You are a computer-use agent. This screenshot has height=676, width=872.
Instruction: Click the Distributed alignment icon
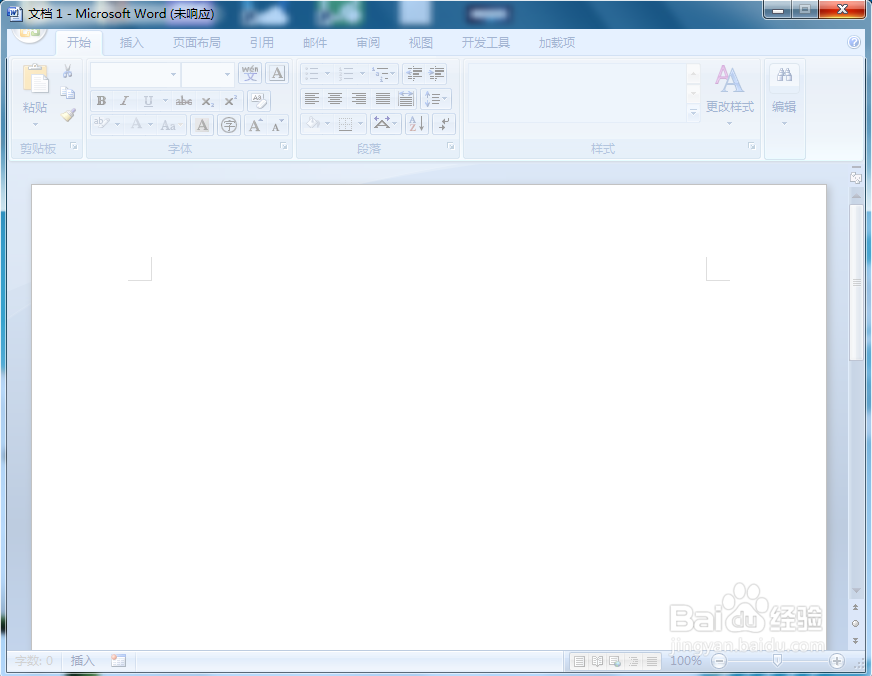406,99
